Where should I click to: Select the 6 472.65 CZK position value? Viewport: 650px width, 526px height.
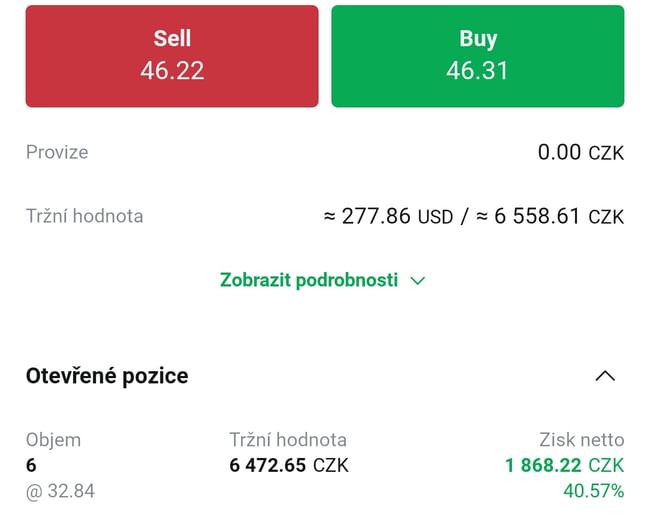(289, 465)
